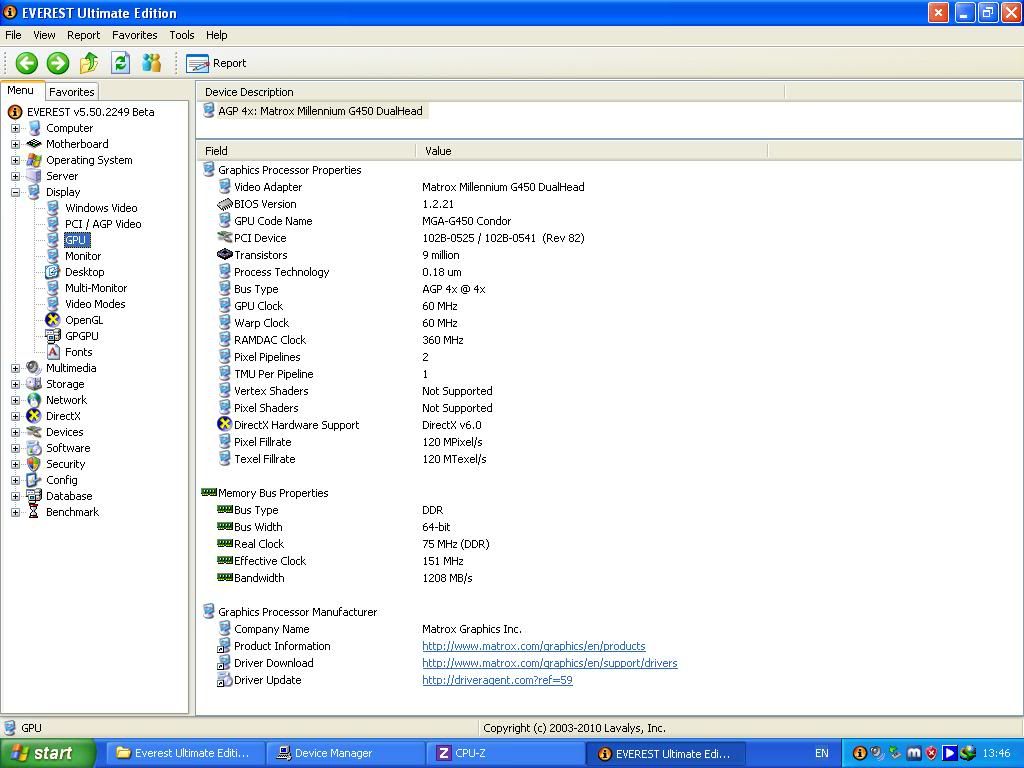Go back using the green left arrow

point(27,63)
